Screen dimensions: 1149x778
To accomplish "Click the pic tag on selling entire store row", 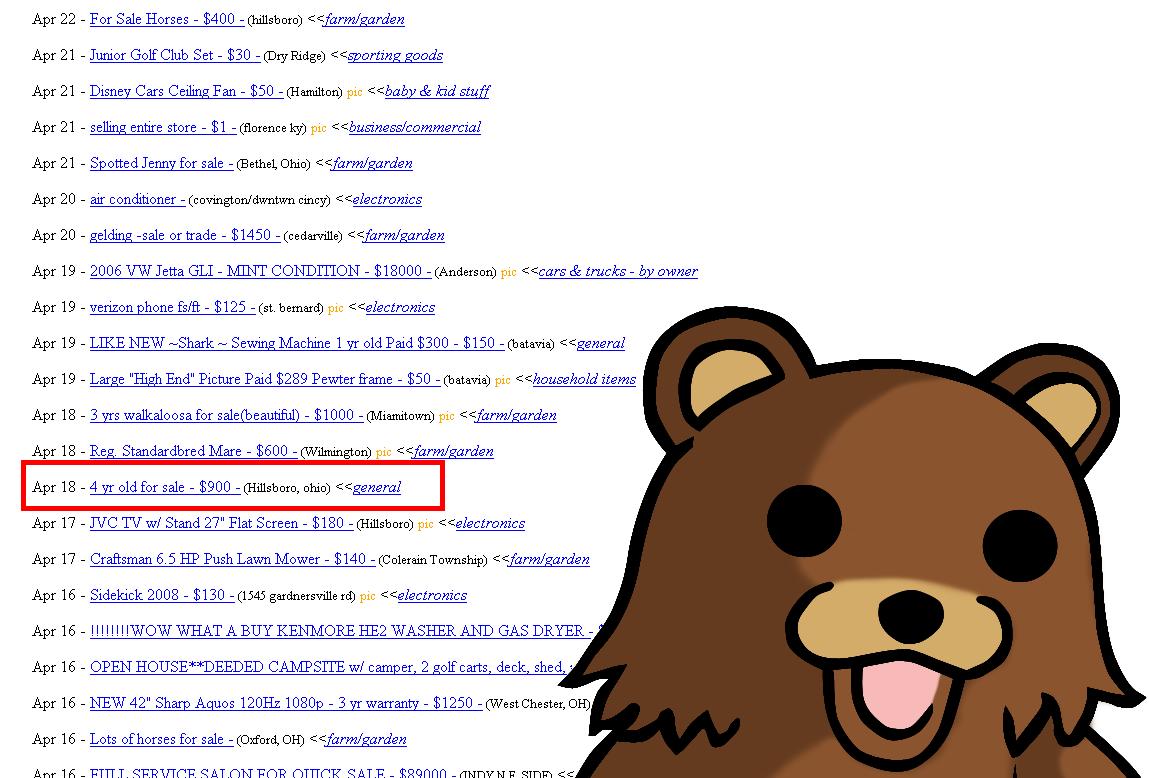I will [319, 128].
